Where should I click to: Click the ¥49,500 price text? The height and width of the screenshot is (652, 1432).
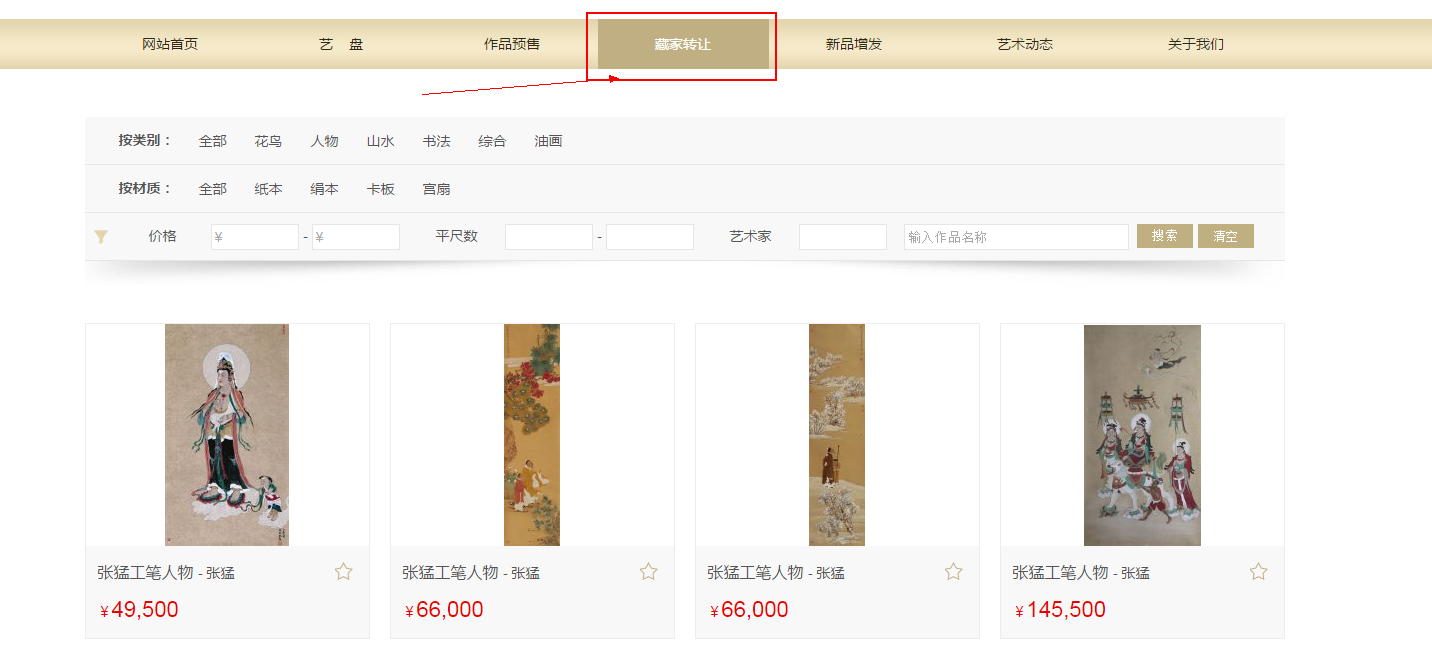[139, 610]
